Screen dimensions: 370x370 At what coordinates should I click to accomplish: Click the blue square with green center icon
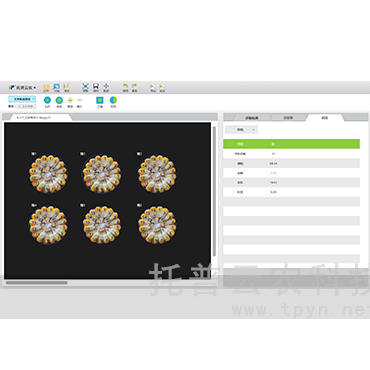(x=100, y=100)
